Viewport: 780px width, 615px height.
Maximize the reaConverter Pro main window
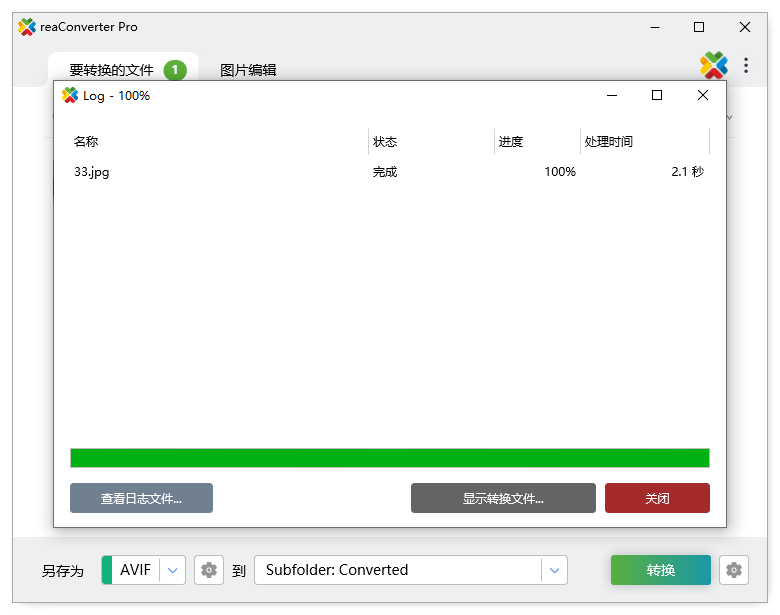click(698, 27)
